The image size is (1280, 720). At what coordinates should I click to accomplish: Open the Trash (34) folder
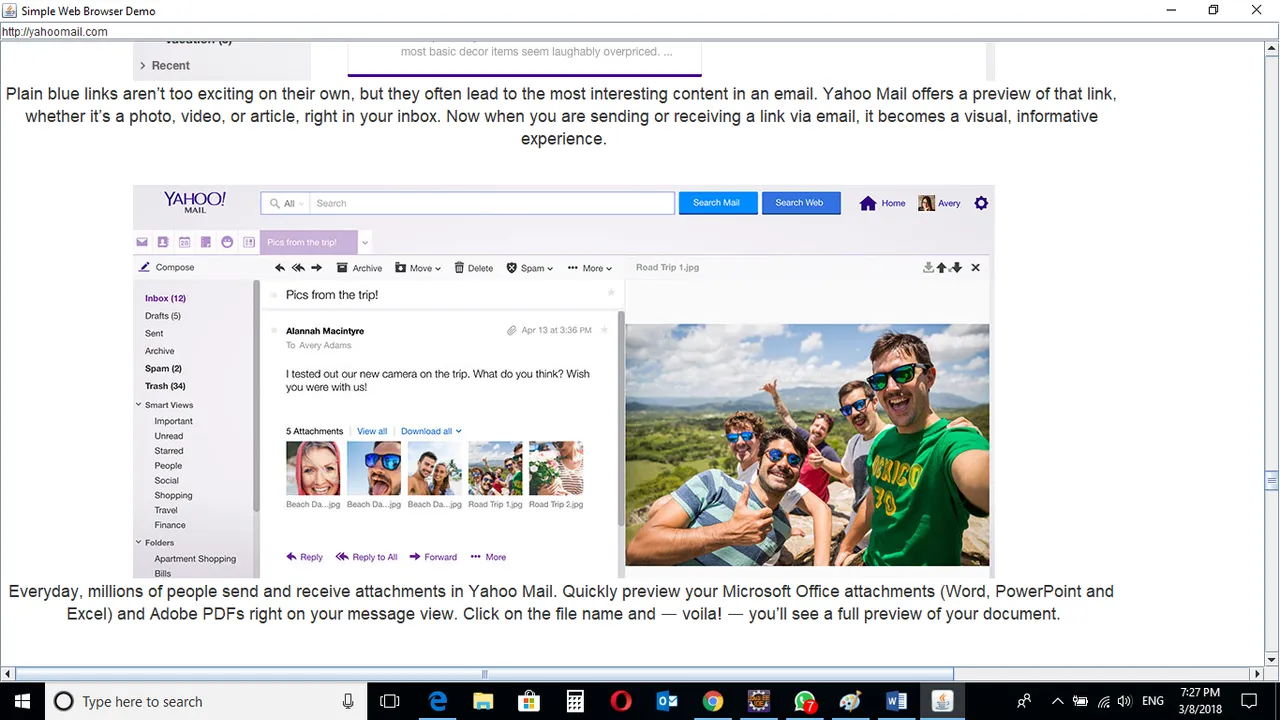(165, 386)
